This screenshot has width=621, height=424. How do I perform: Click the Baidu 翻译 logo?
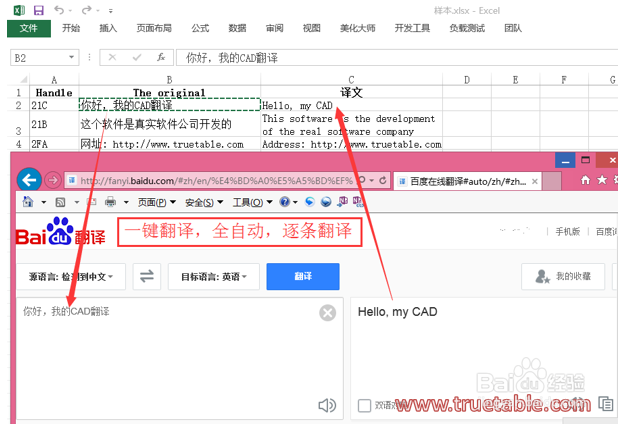(61, 232)
